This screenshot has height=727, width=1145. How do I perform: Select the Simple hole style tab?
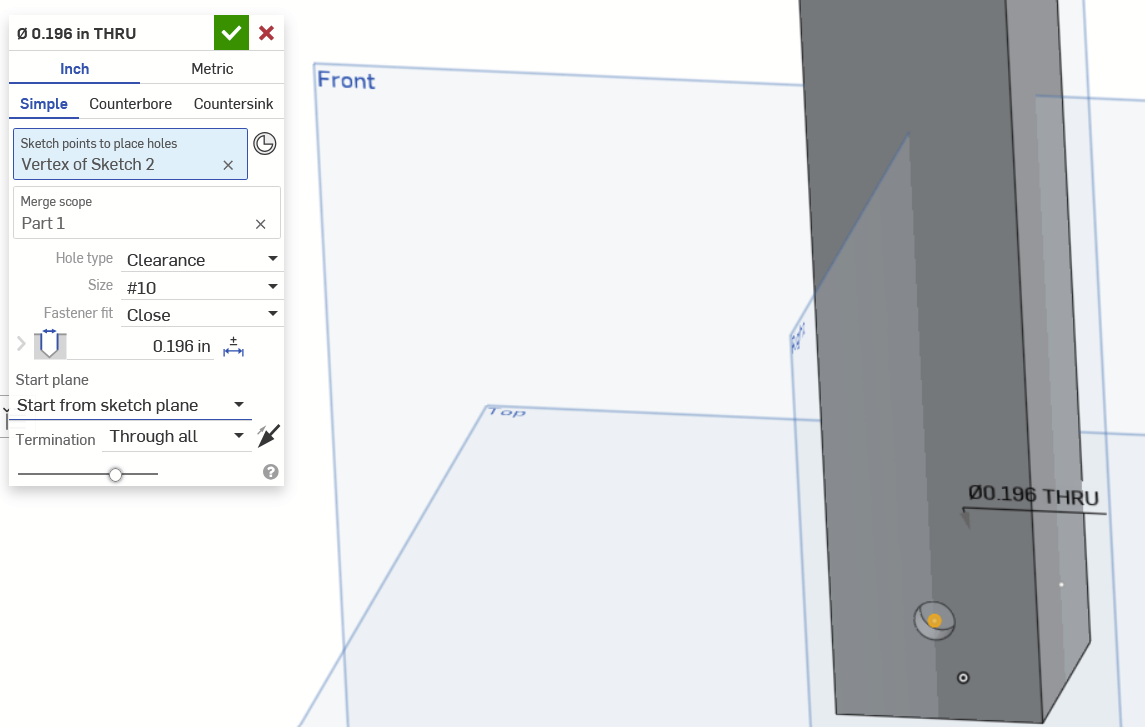(44, 104)
